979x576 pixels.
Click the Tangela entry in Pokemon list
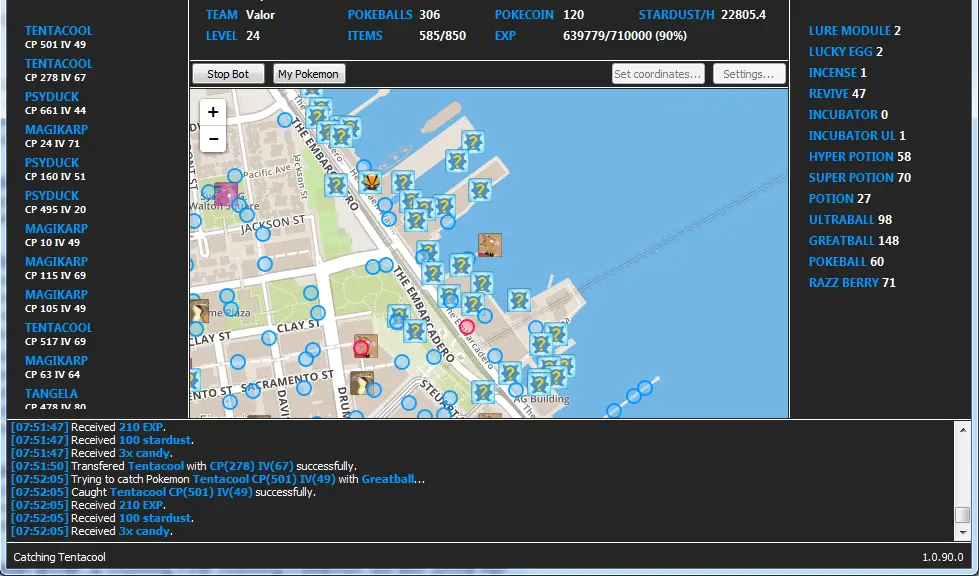[x=52, y=394]
